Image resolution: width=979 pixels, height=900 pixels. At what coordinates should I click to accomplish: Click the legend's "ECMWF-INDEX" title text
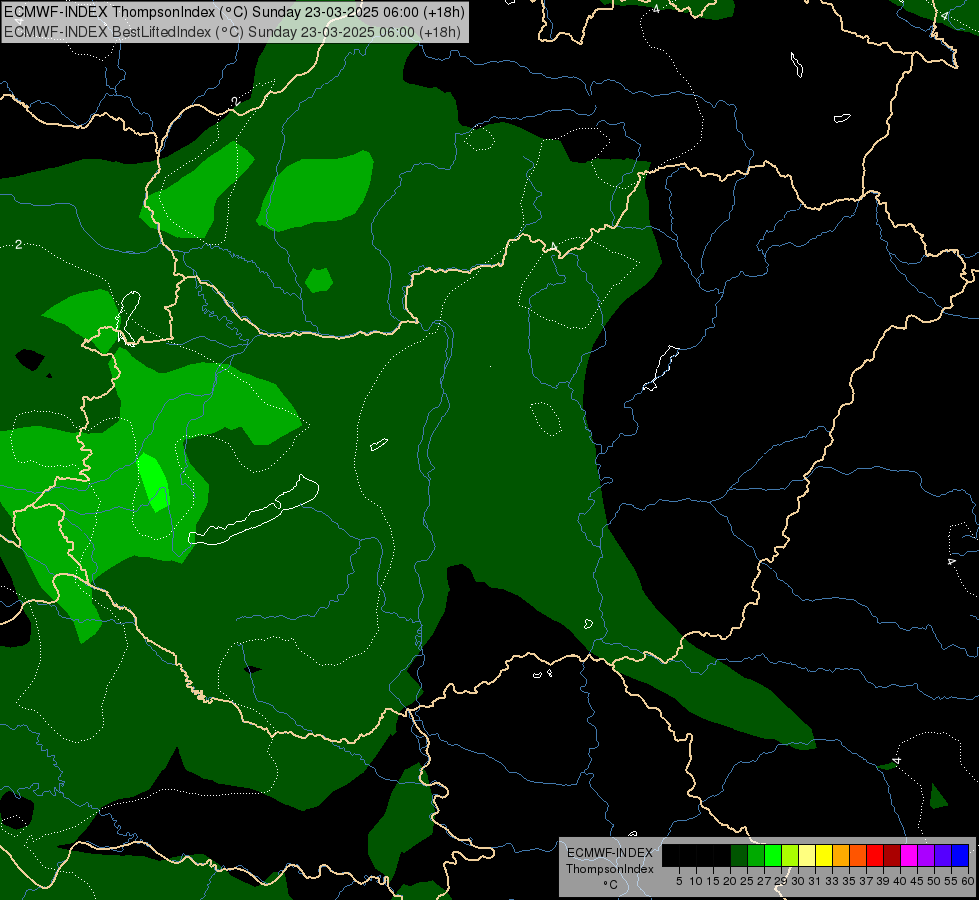click(610, 853)
